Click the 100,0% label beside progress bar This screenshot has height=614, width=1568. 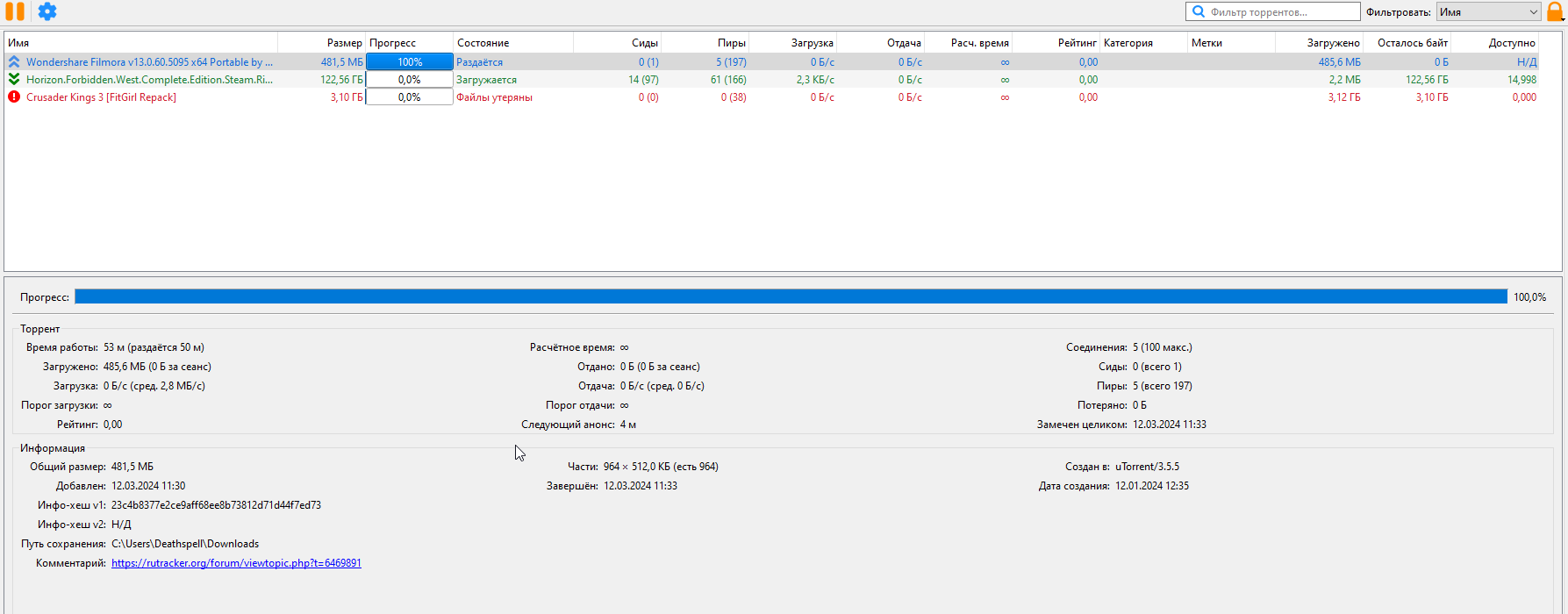click(1529, 297)
